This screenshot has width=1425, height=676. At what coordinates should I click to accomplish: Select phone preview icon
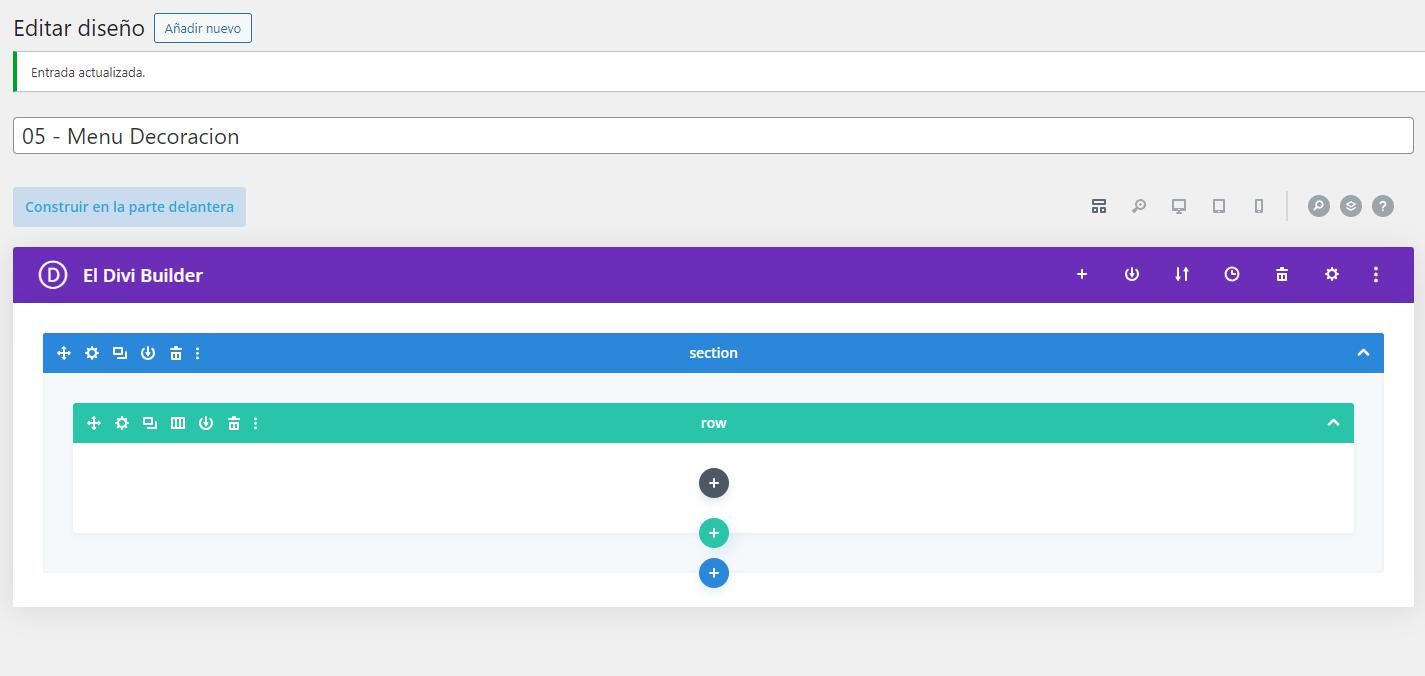[x=1259, y=206]
